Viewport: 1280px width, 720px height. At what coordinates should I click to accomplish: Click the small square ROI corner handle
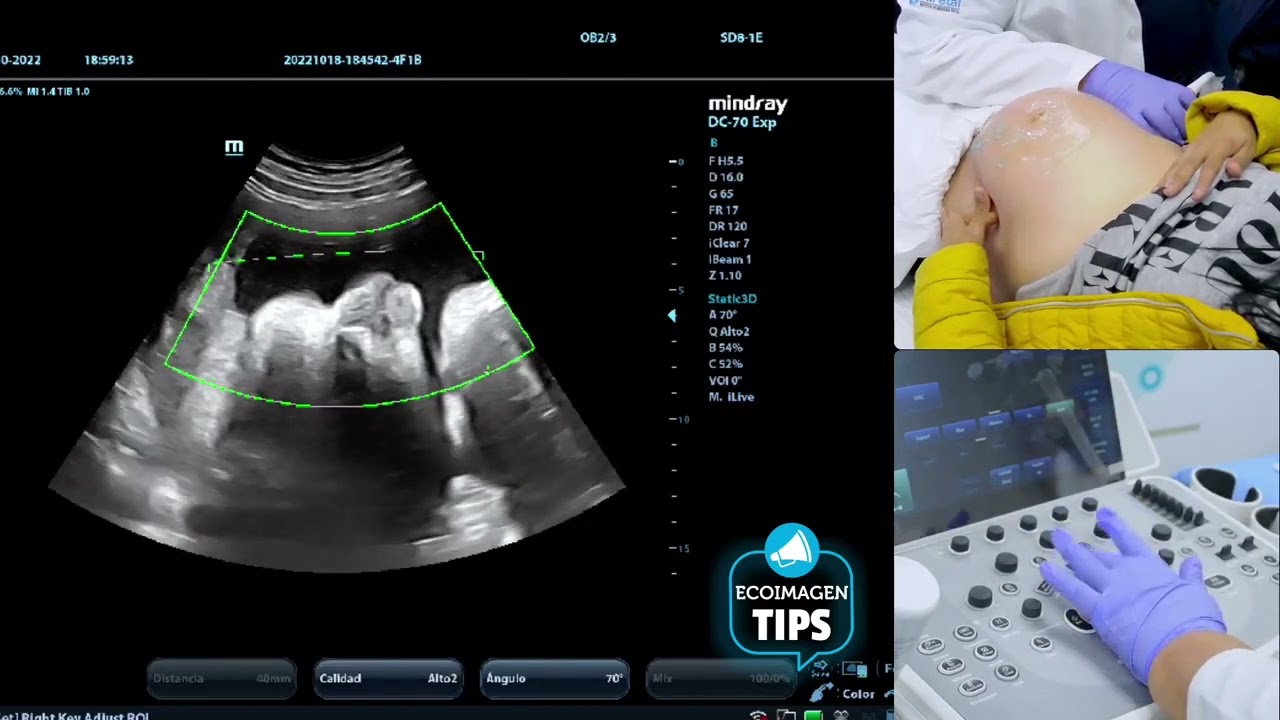(x=479, y=257)
